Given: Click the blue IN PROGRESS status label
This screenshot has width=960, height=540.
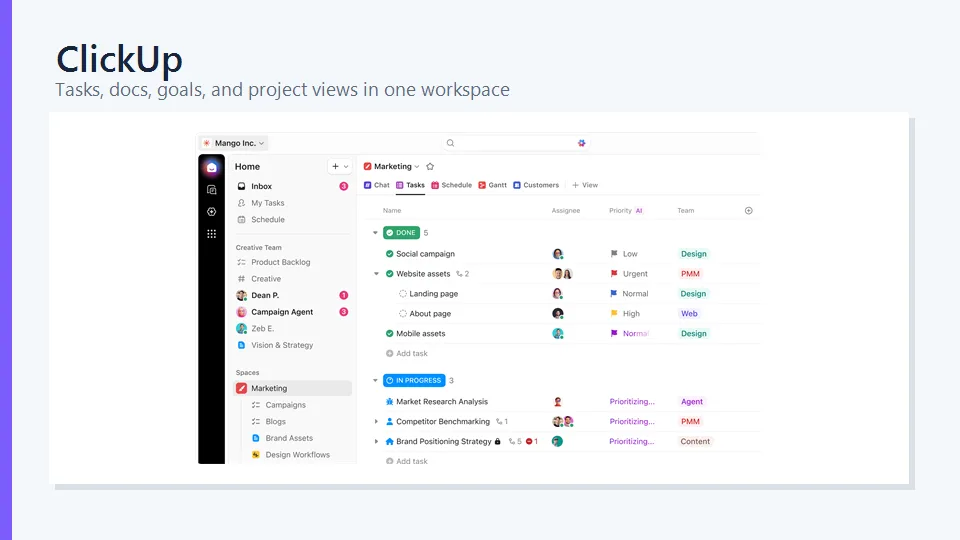Looking at the screenshot, I should [414, 380].
